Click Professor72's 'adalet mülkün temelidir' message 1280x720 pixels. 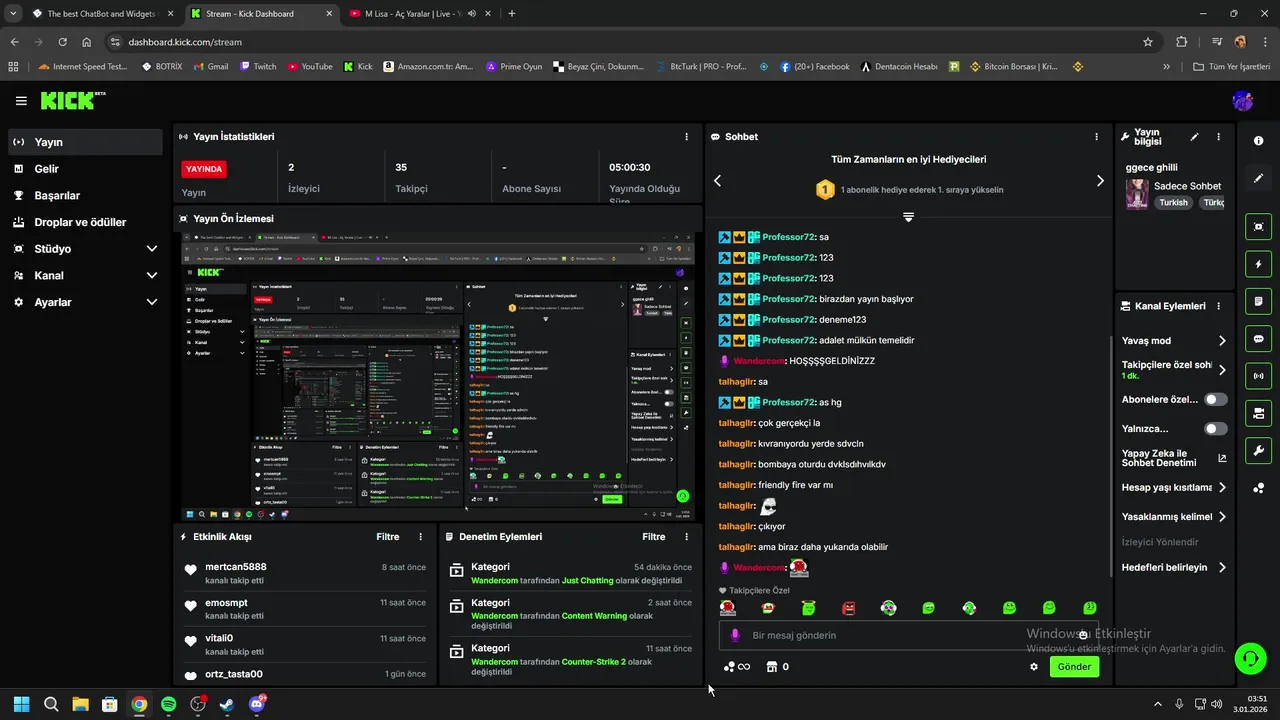[816, 340]
